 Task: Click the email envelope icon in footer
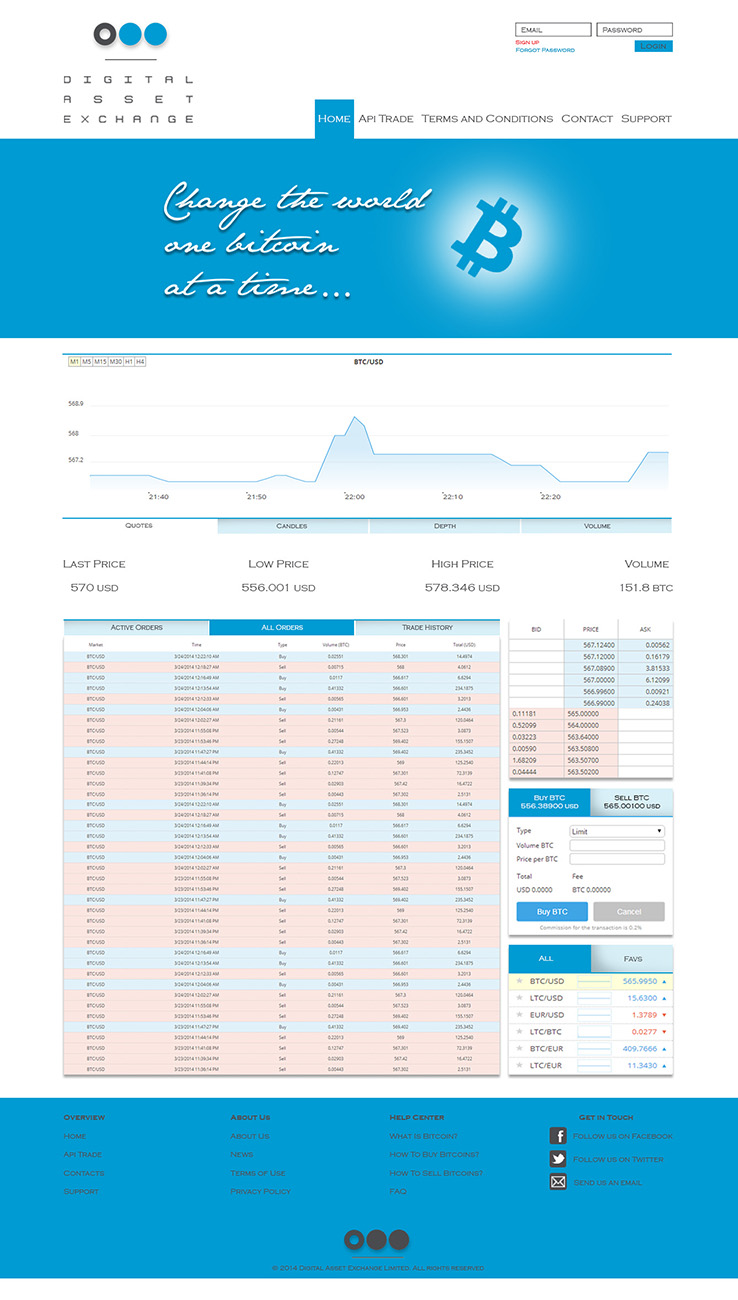tap(558, 1182)
